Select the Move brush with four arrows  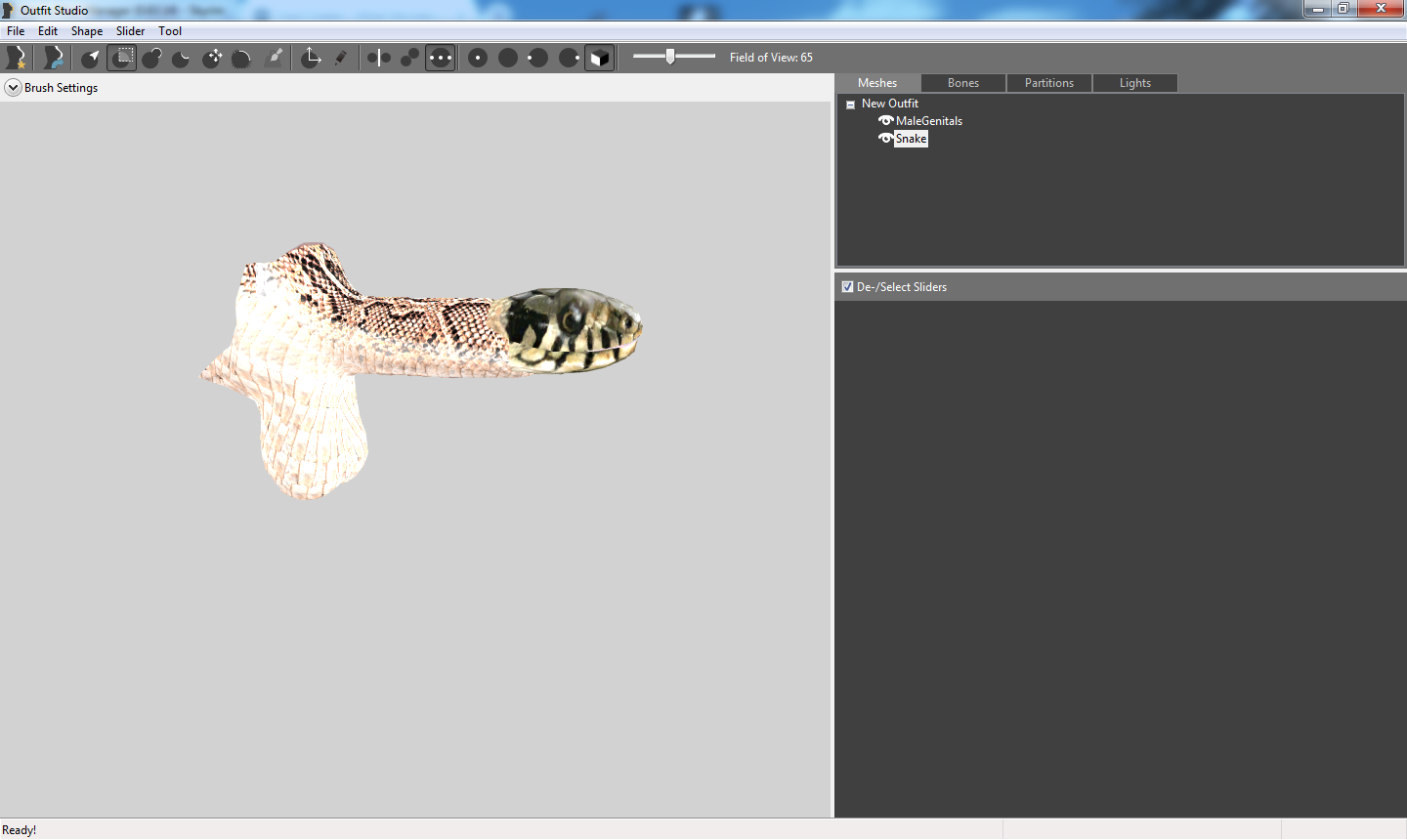click(x=212, y=58)
